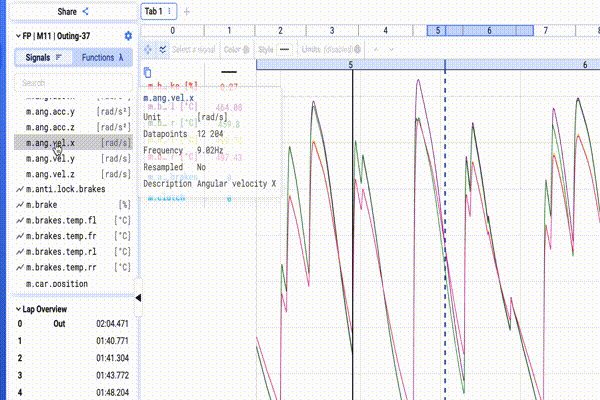The width and height of the screenshot is (600, 400).
Task: Select signal m.ang.vel.y
Action: tap(73, 158)
